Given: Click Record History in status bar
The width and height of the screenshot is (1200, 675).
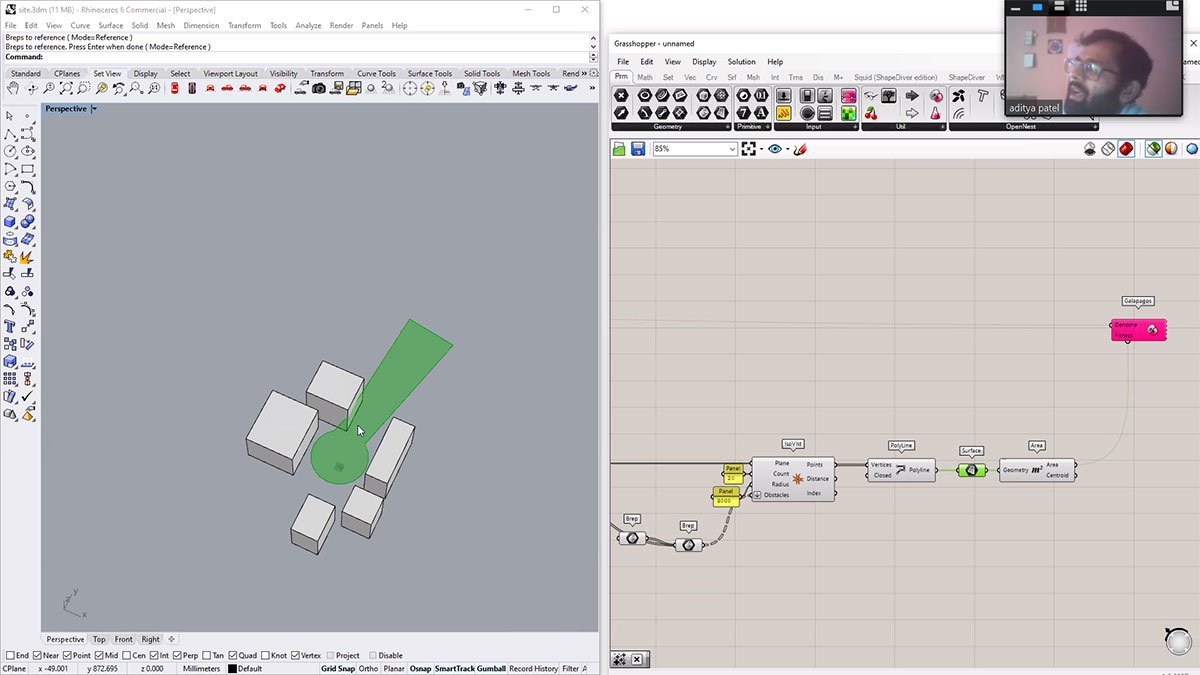Looking at the screenshot, I should pos(533,668).
